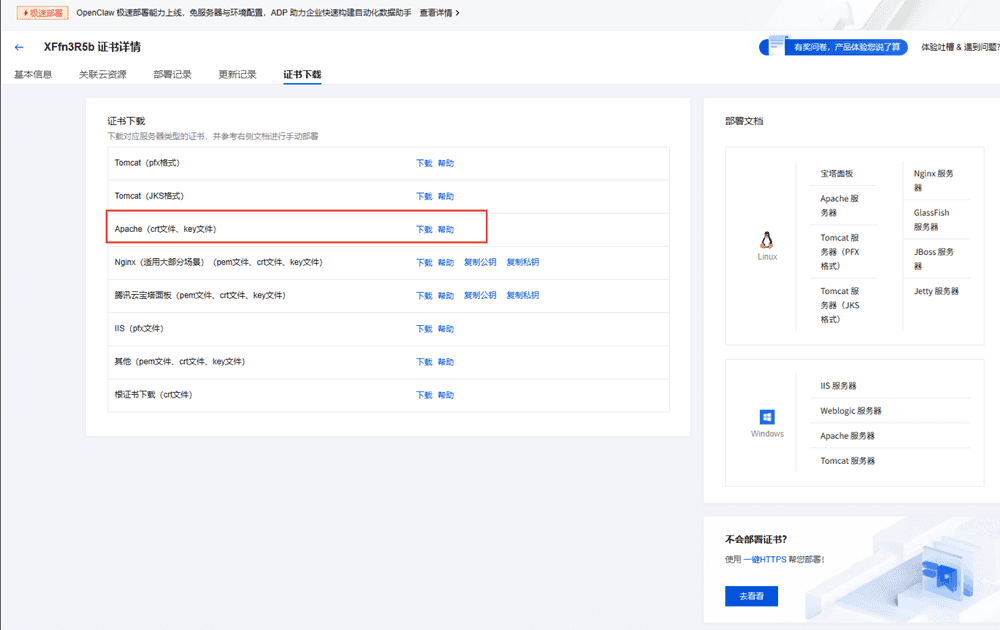
Task: Download Tomcat pfx format certificate
Action: [424, 163]
